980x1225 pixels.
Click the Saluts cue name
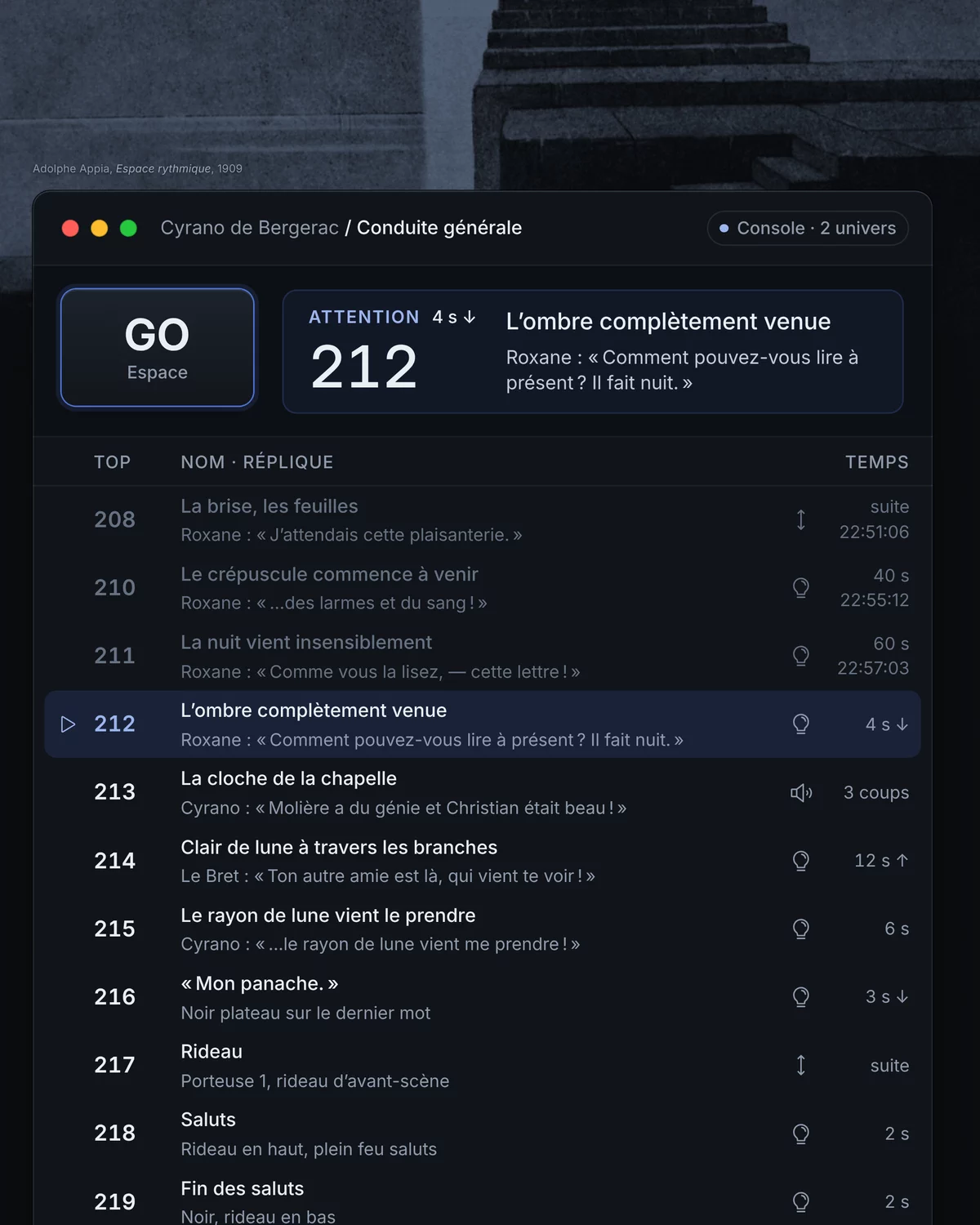click(208, 1120)
